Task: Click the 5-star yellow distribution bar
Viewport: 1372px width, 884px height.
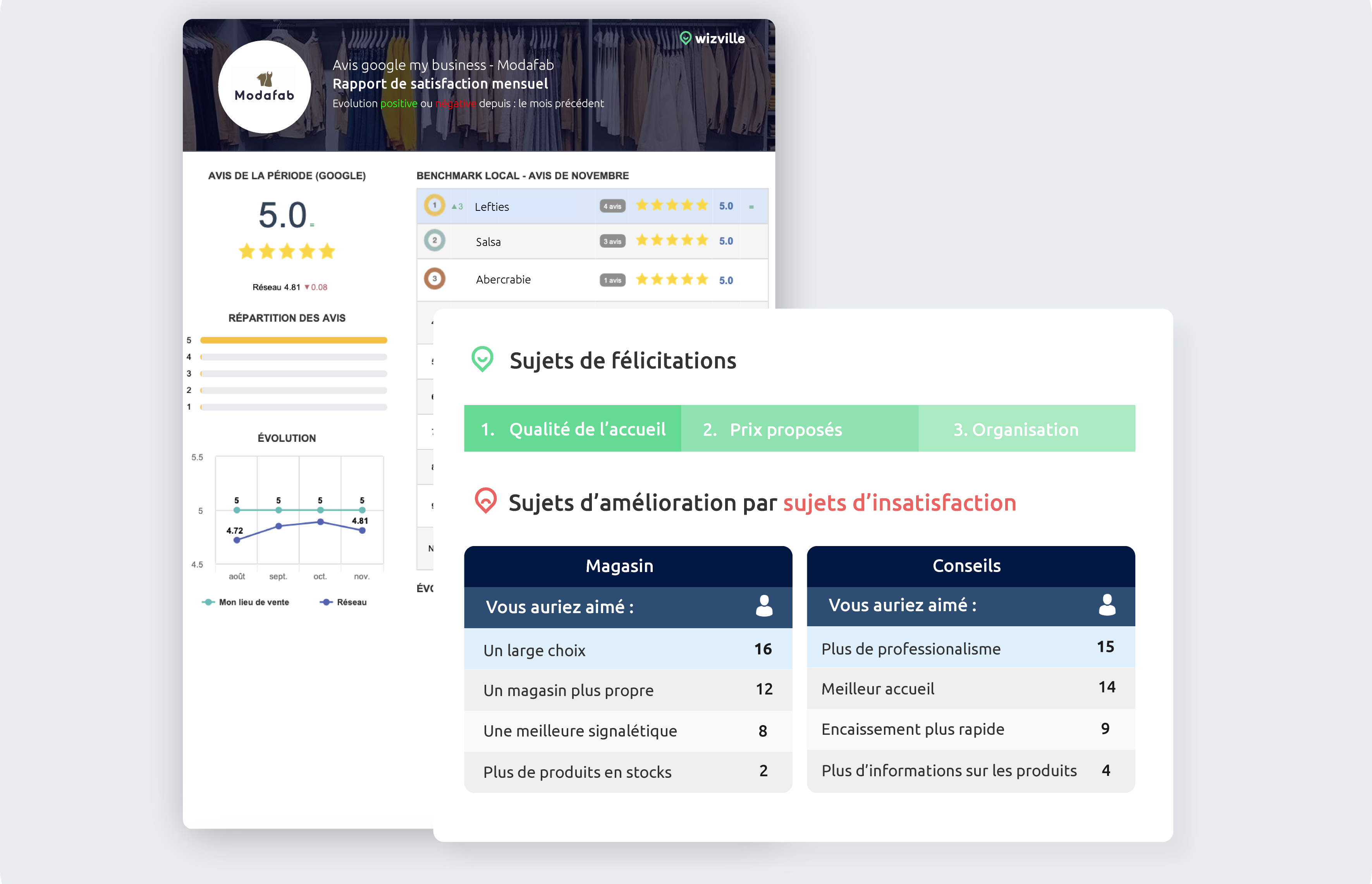Action: 293,340
